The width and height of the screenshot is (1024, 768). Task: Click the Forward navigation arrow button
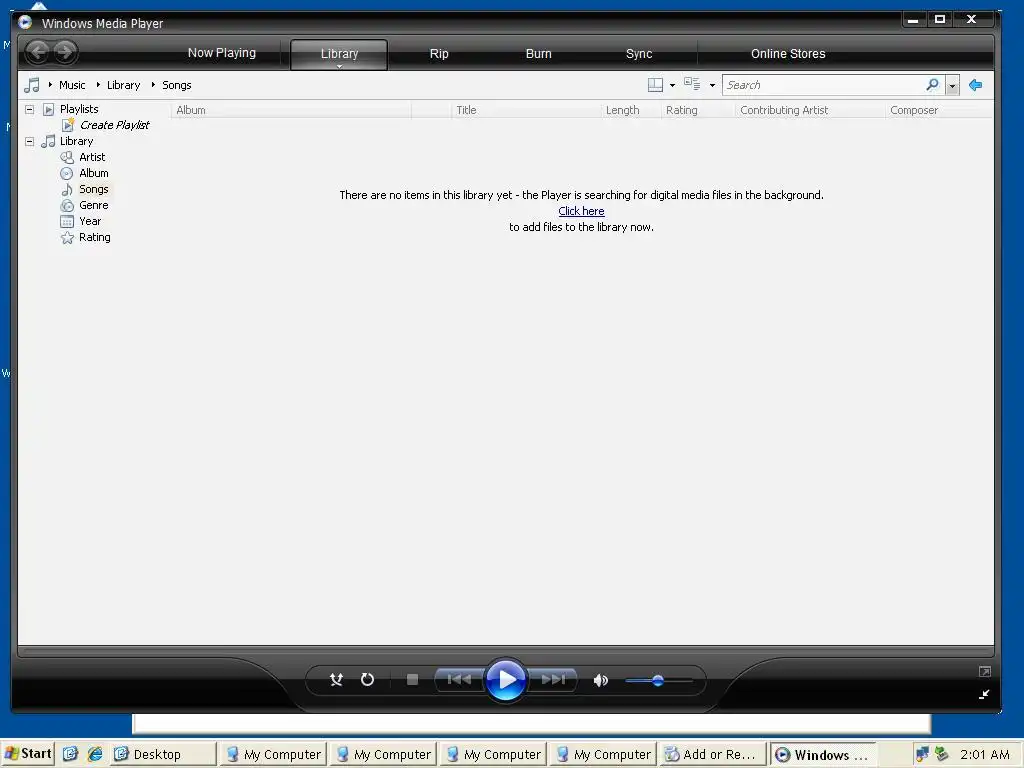click(65, 52)
